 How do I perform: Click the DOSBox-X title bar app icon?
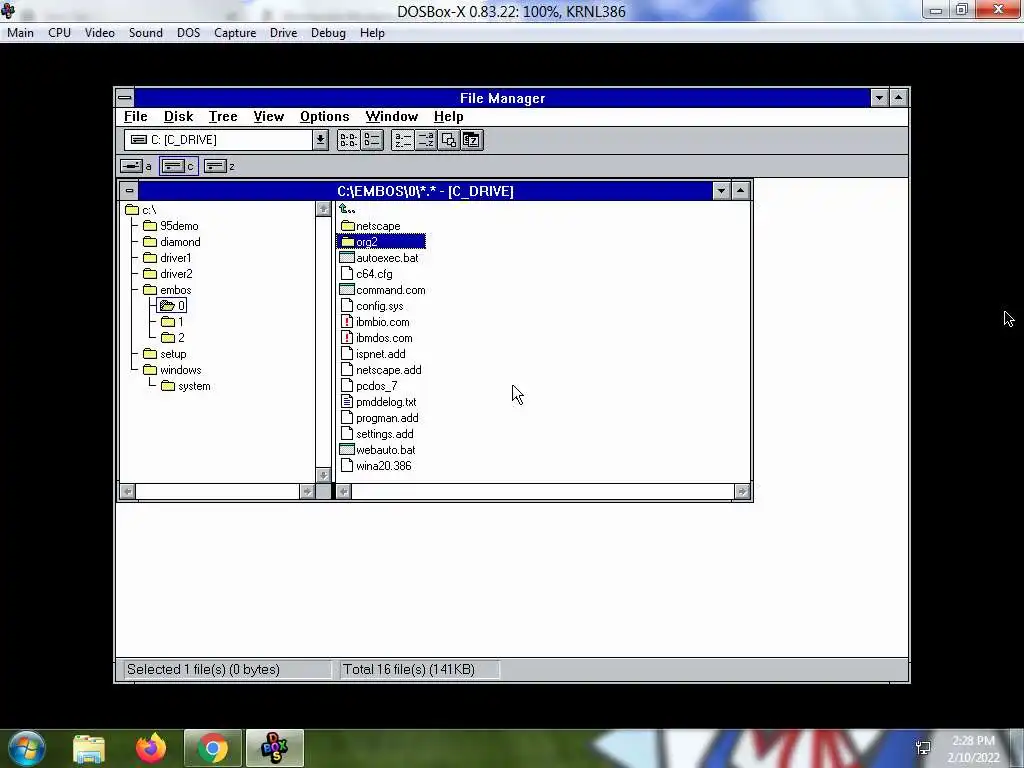(x=8, y=10)
